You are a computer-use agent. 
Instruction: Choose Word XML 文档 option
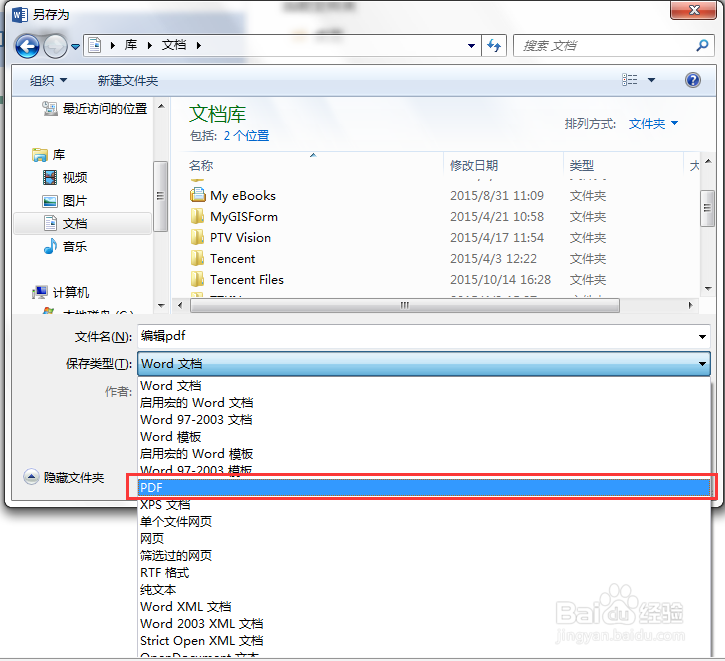424,606
